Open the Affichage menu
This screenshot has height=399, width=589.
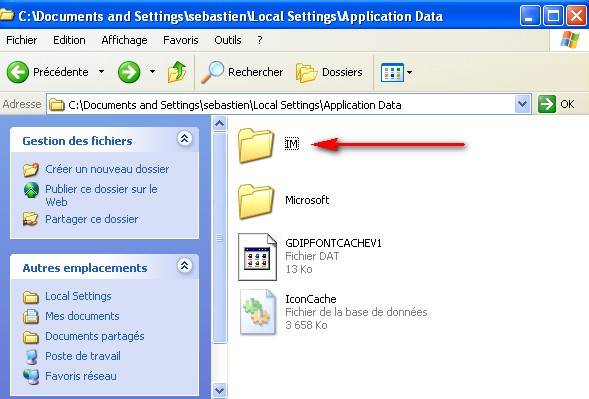point(124,40)
